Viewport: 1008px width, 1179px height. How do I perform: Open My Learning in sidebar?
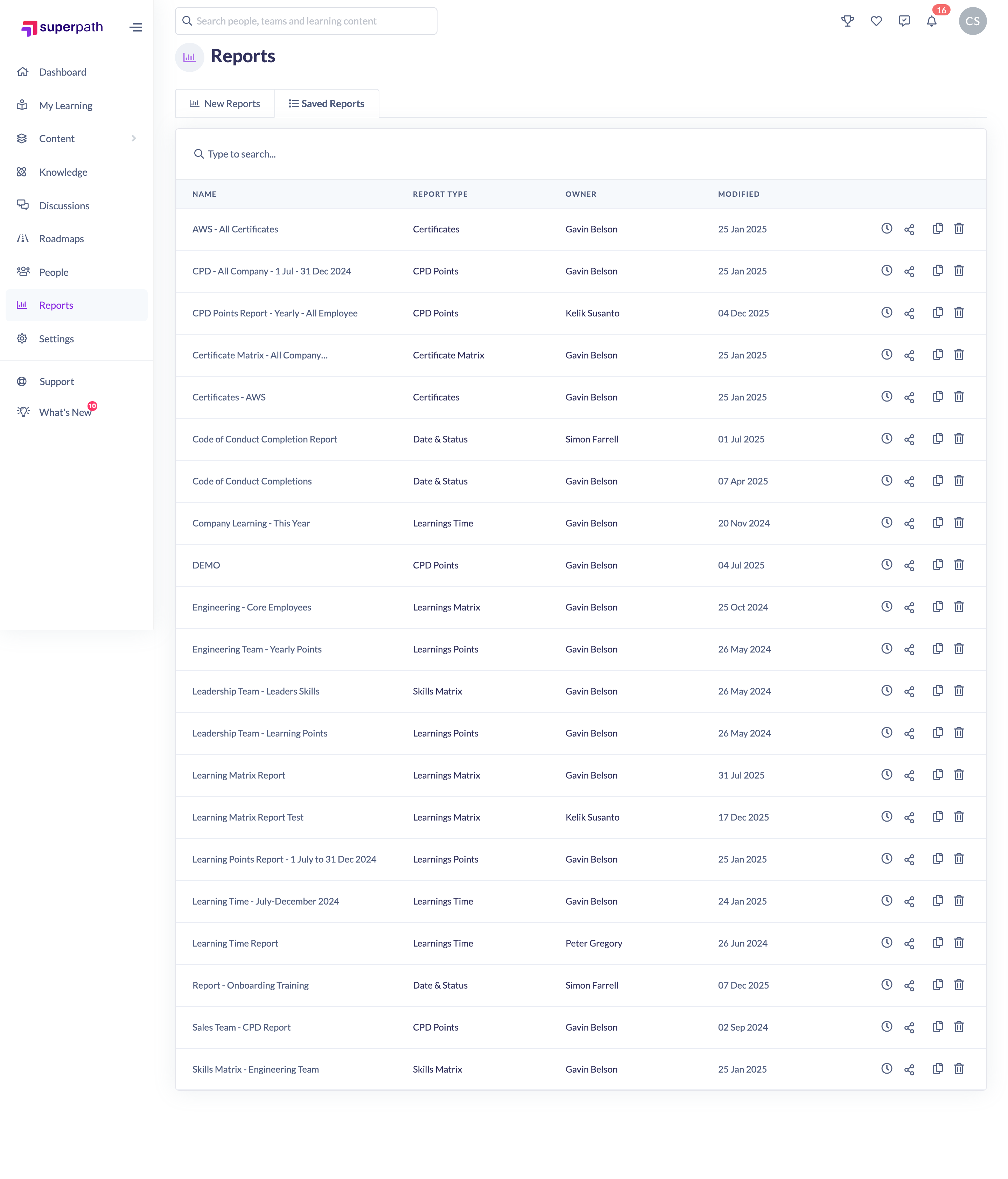point(76,105)
